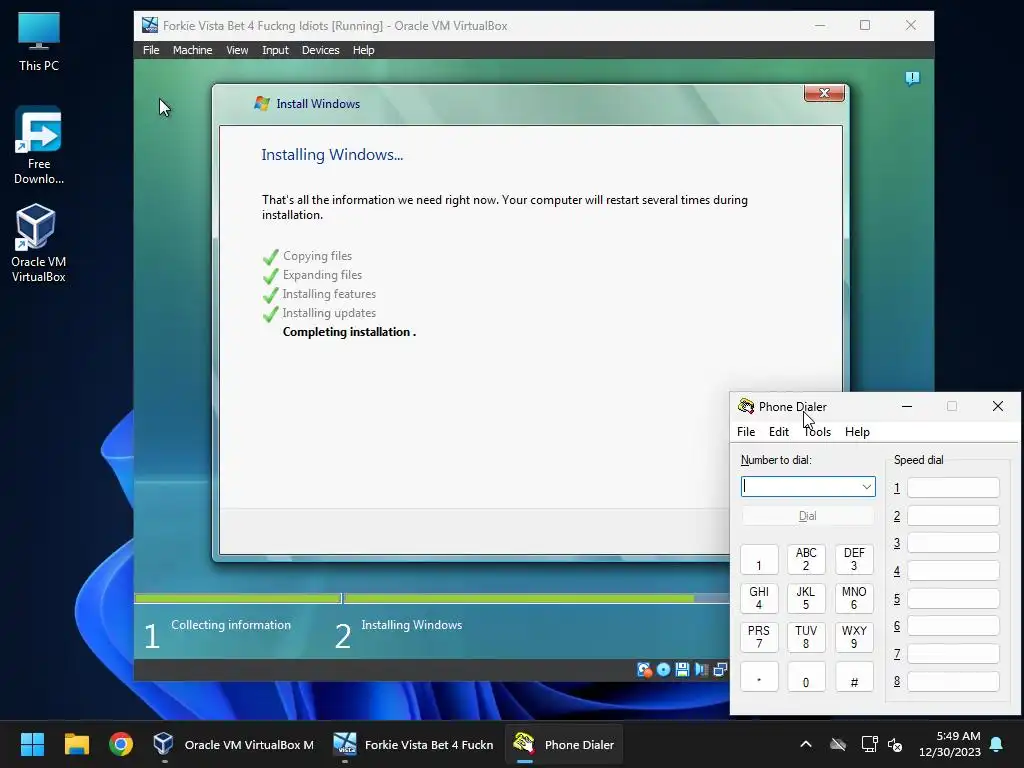The width and height of the screenshot is (1024, 768).
Task: Click the Collecting information progress bar
Action: [238, 598]
